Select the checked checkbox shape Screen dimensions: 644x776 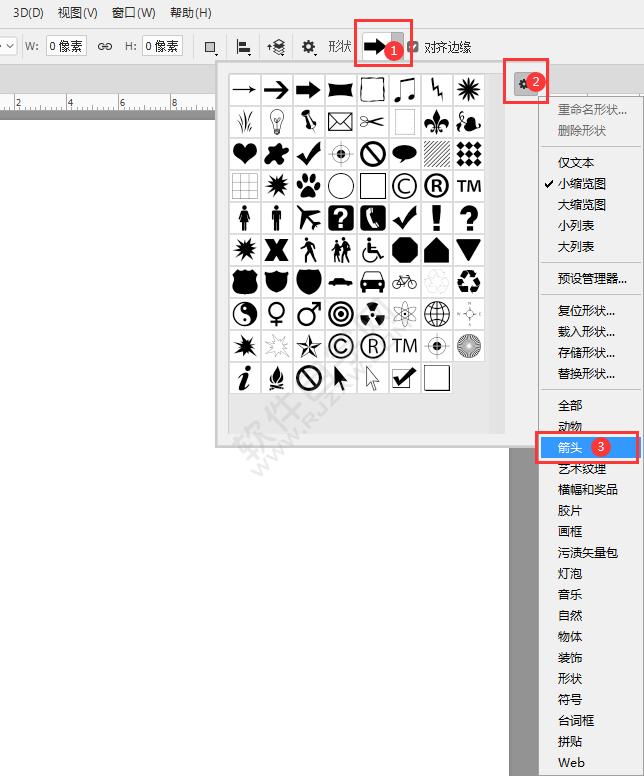pos(404,378)
